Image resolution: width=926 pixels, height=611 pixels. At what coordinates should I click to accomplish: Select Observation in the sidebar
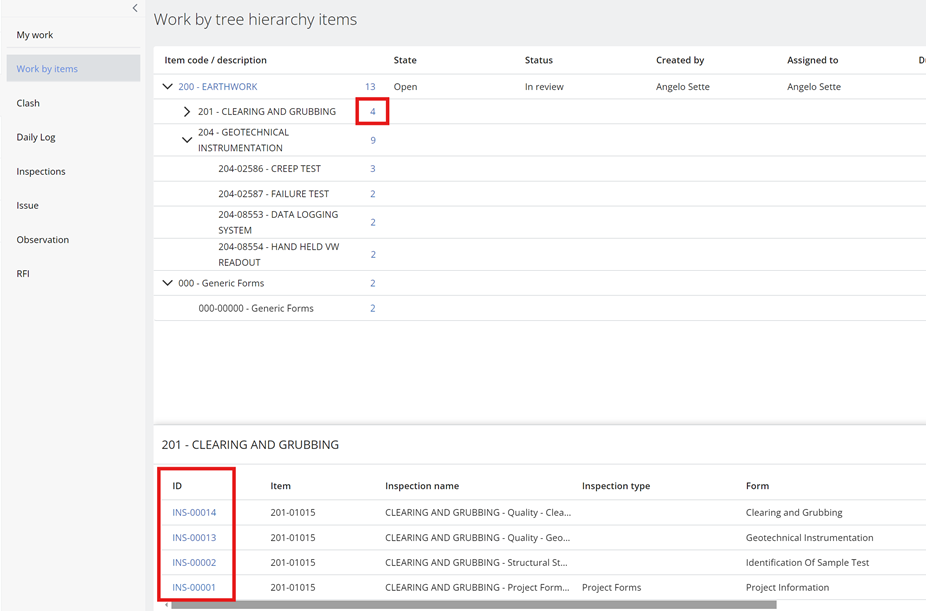click(42, 239)
